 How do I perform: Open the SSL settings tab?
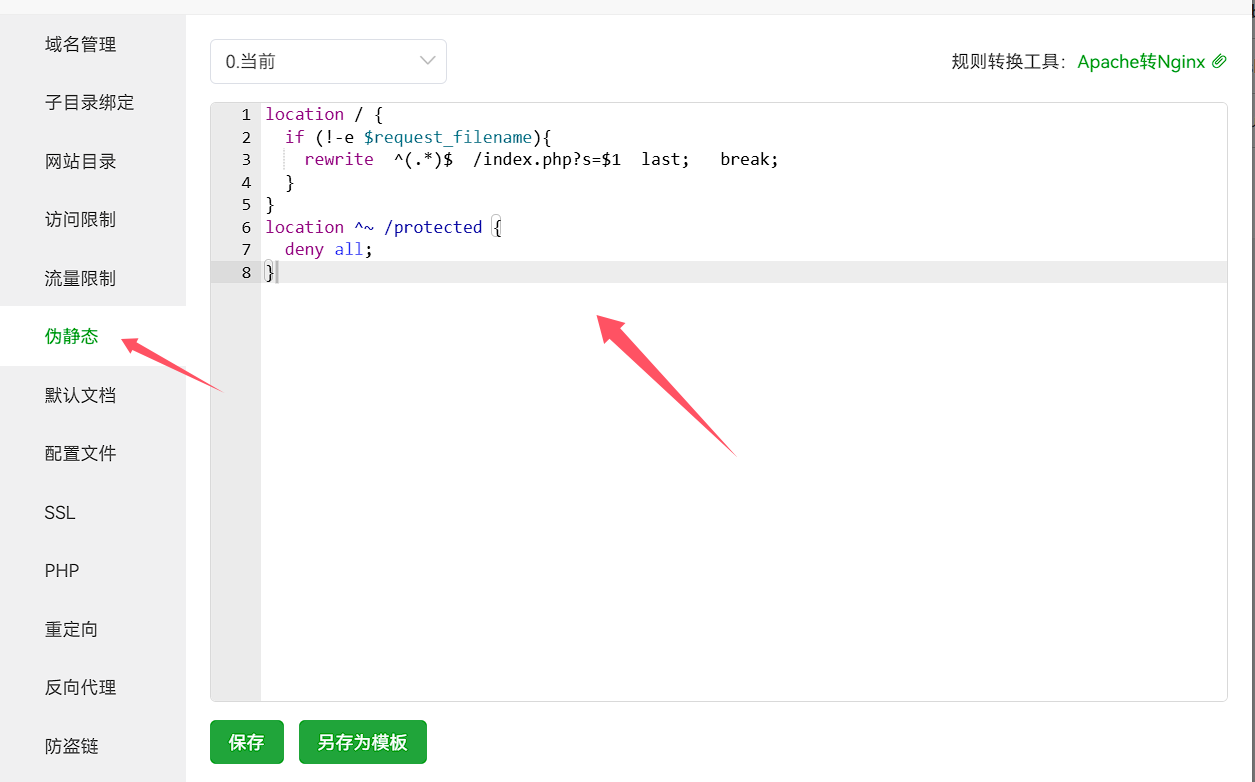60,512
